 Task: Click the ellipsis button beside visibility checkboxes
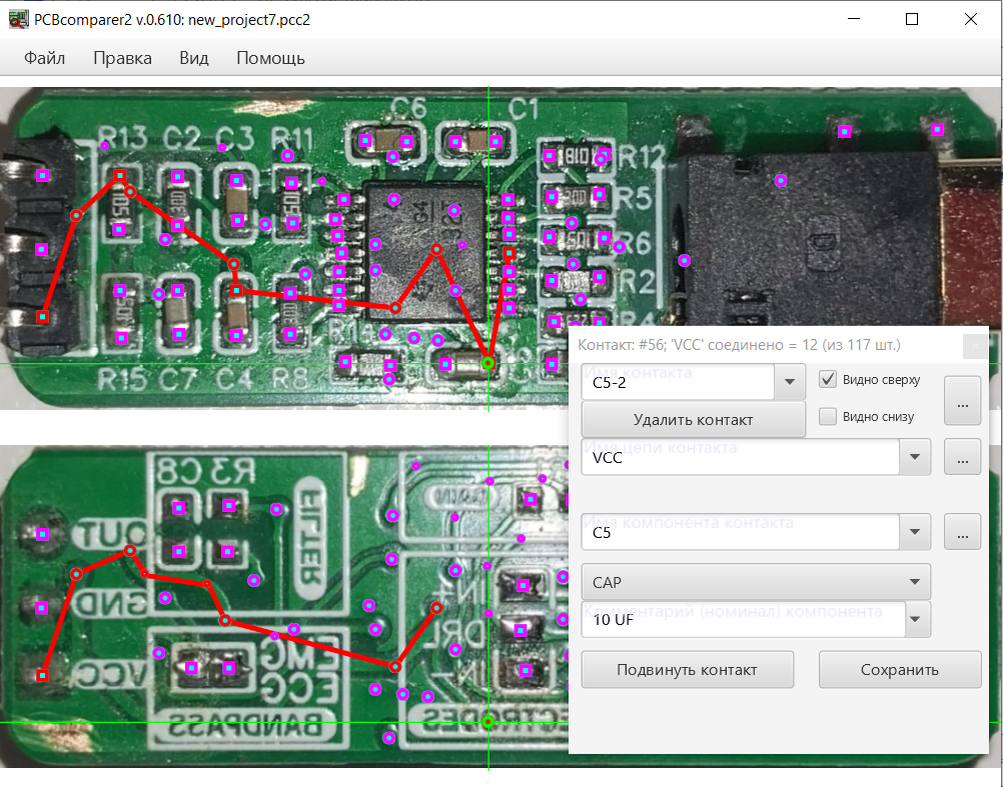pyautogui.click(x=963, y=401)
